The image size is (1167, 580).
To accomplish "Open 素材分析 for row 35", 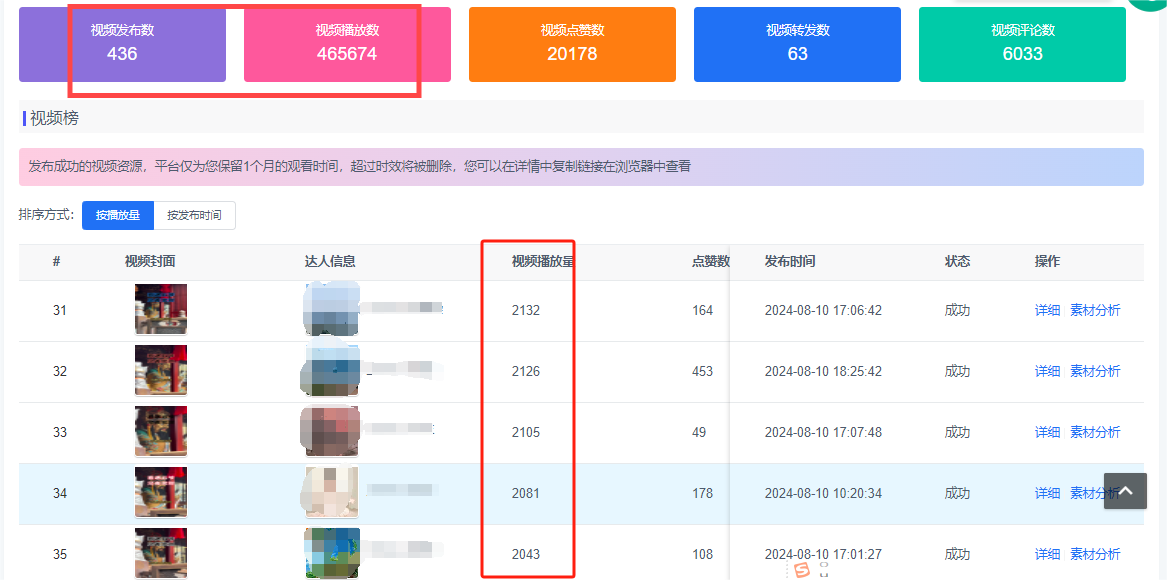I will 1095,554.
